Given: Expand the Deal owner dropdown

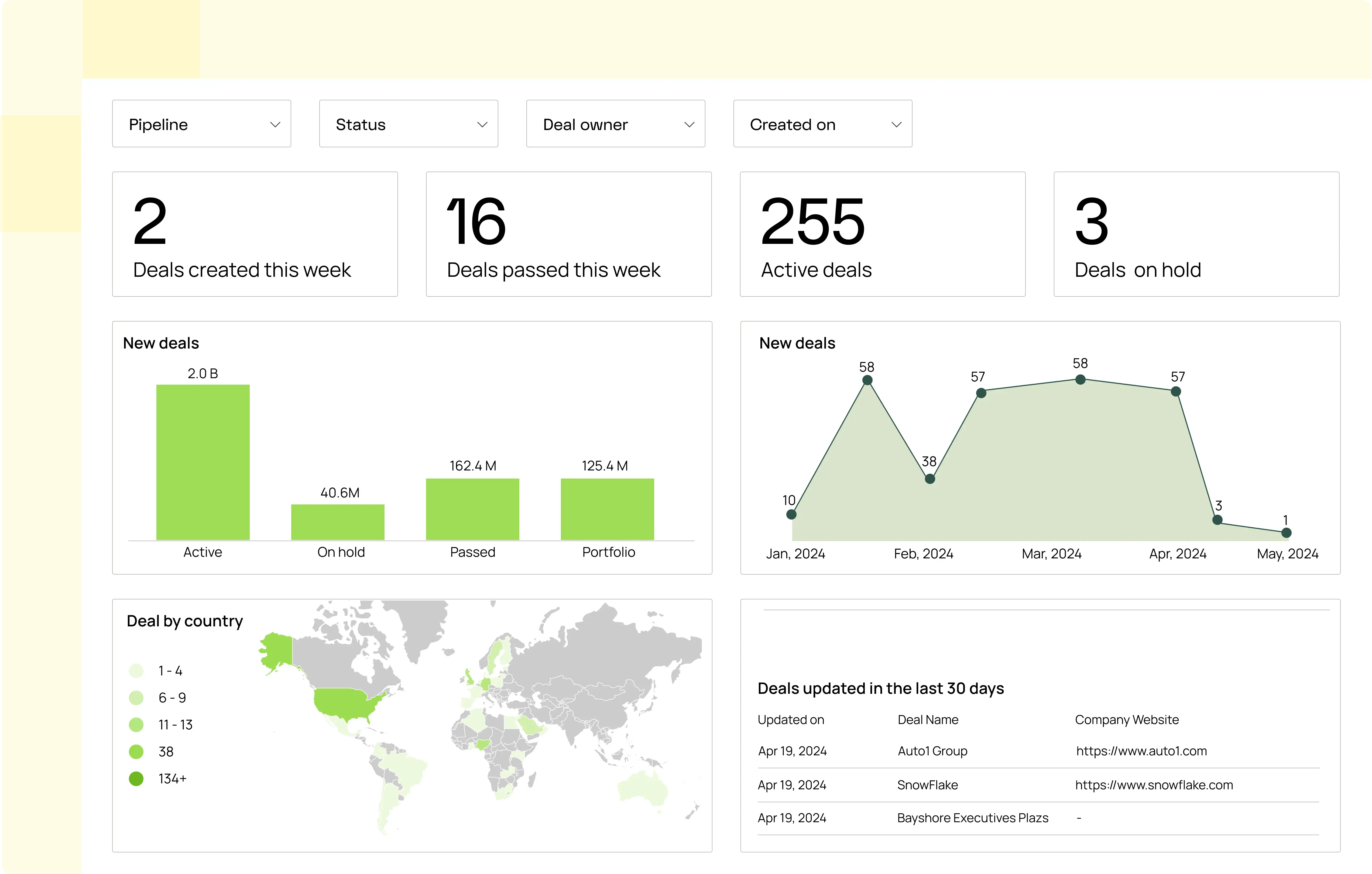Looking at the screenshot, I should (615, 124).
